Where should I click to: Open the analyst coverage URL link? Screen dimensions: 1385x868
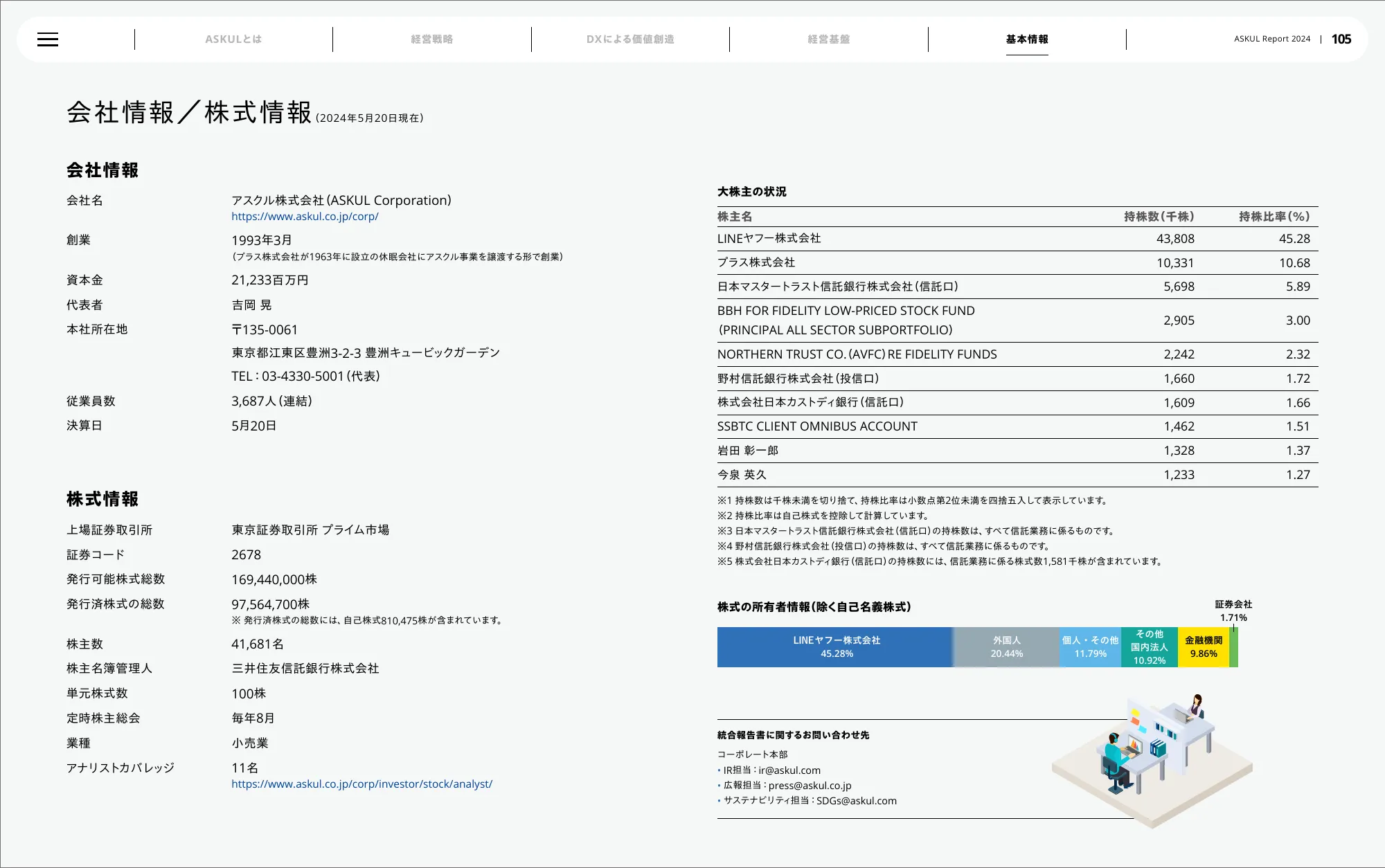click(361, 784)
